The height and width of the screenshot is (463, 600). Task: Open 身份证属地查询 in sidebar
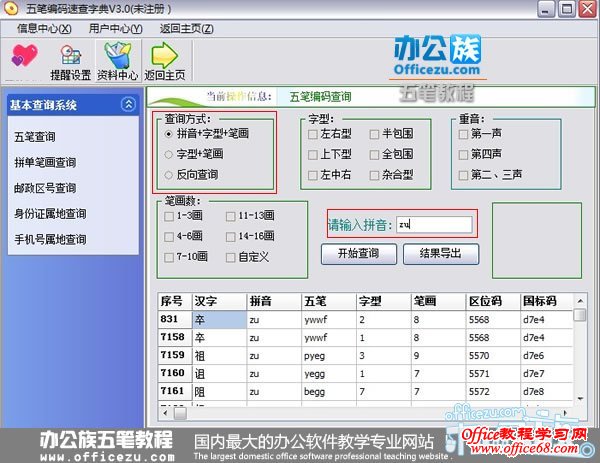(x=50, y=214)
